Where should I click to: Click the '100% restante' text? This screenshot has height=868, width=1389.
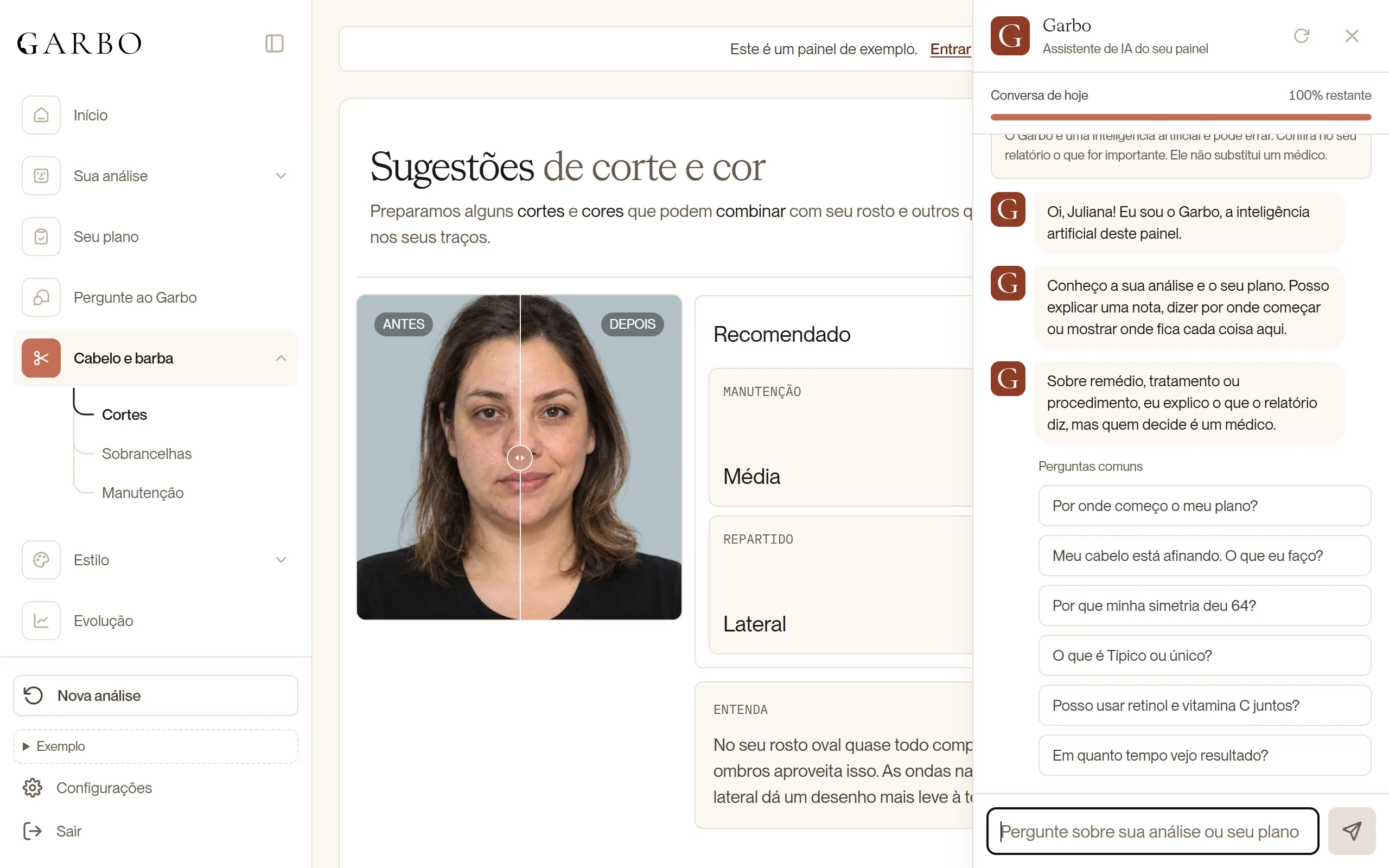click(x=1329, y=95)
